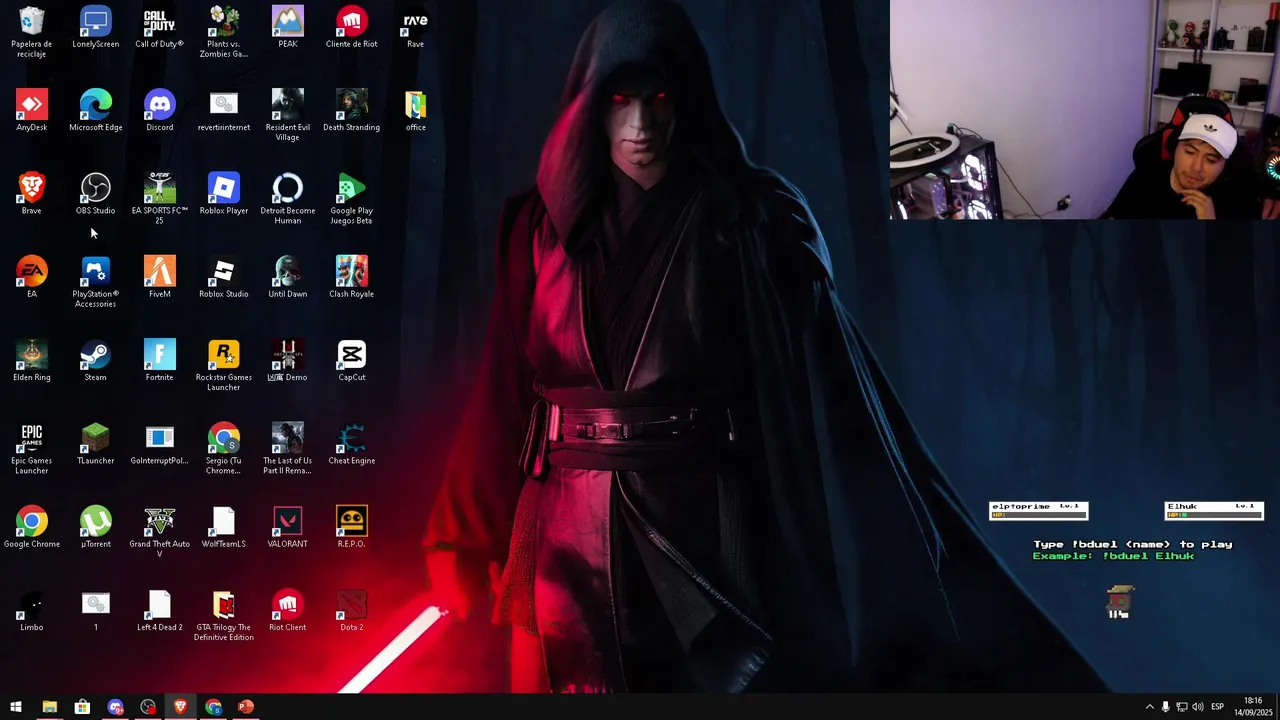This screenshot has height=720, width=1280.
Task: Select the Call of Duty shortcut
Action: point(160,28)
